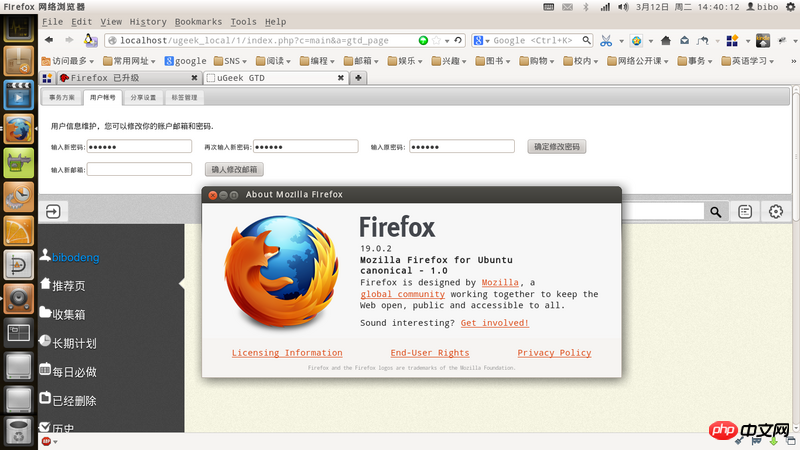Click the Adblock Plus icon in status bar

(46, 441)
